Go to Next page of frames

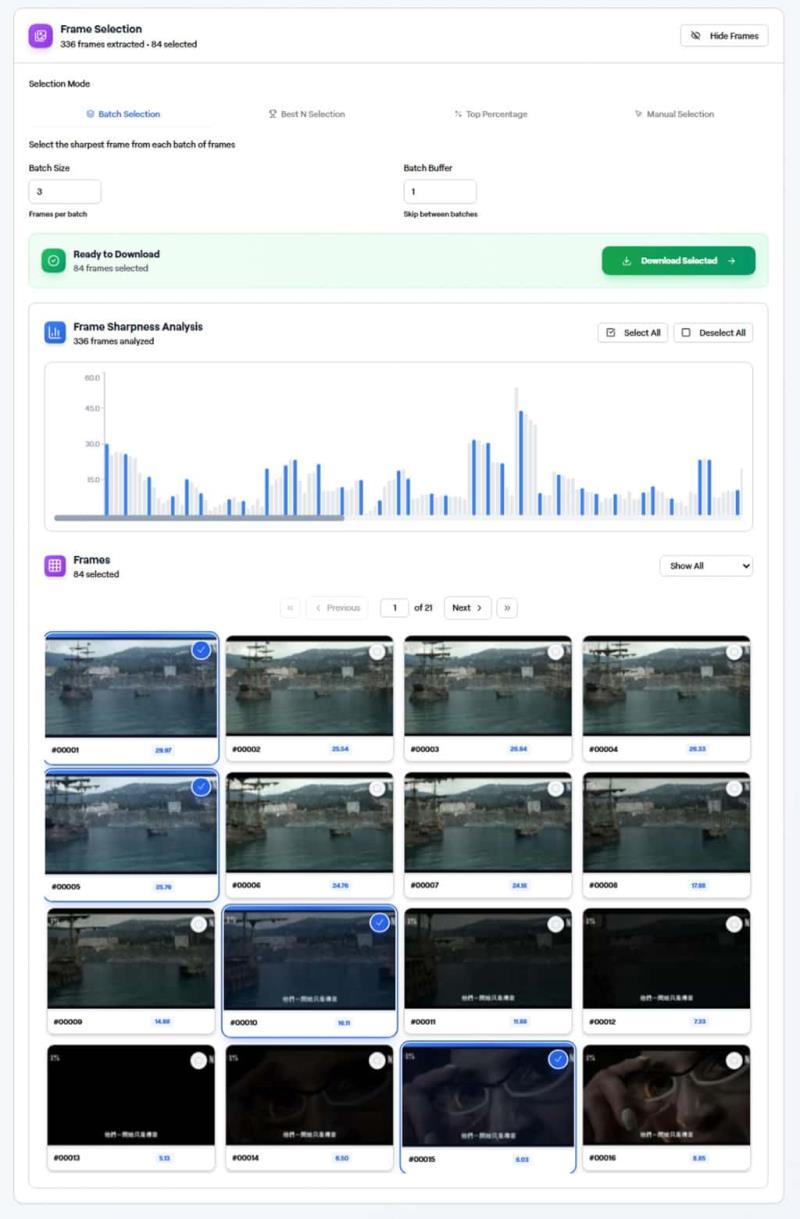tap(467, 608)
